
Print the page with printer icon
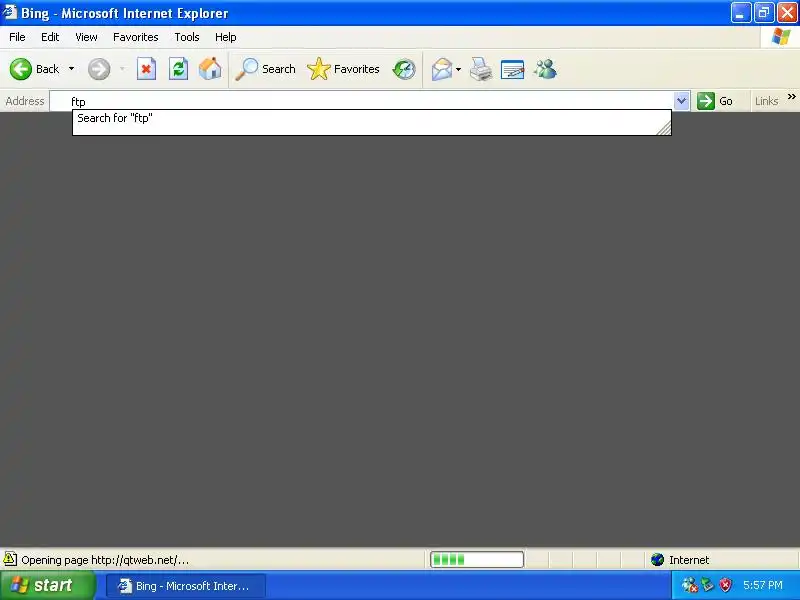[x=481, y=69]
